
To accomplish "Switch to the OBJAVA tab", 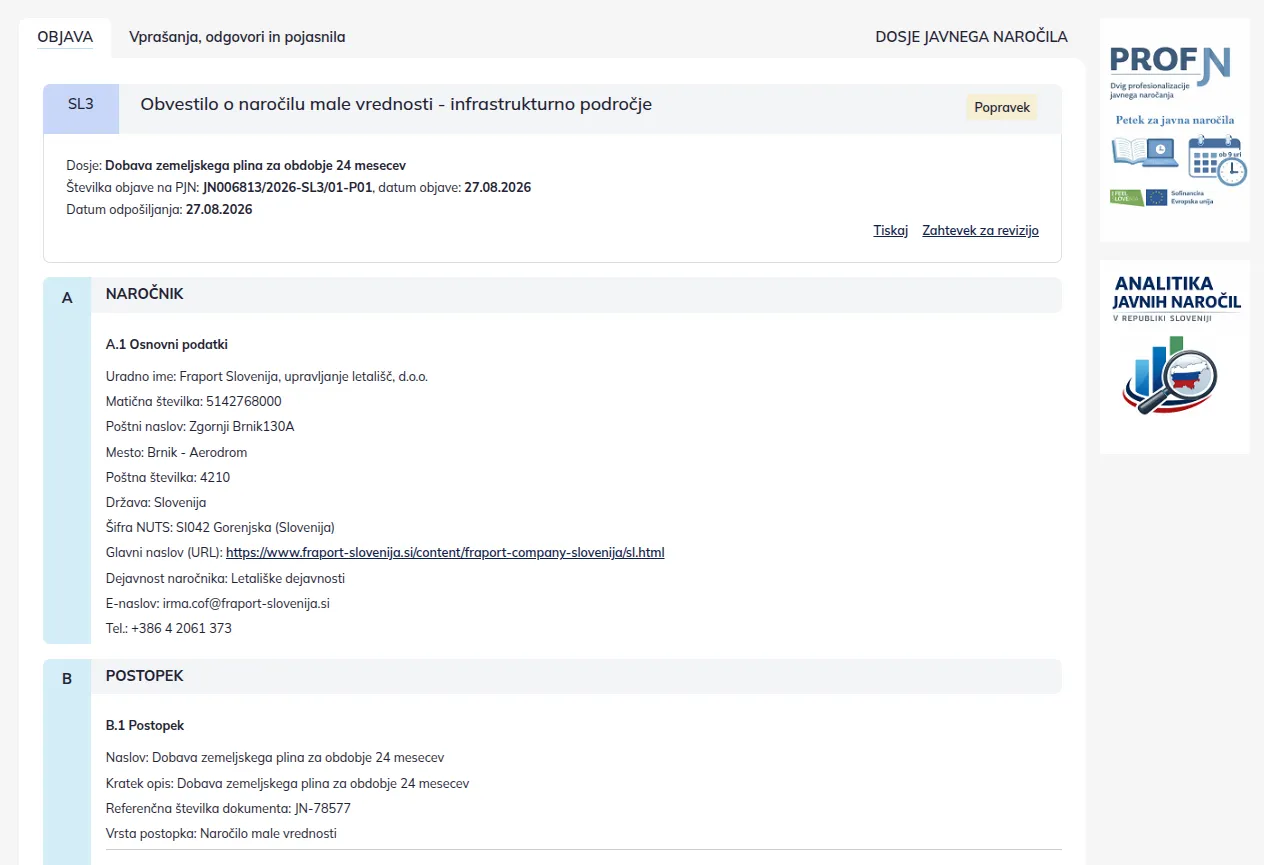I will point(65,37).
